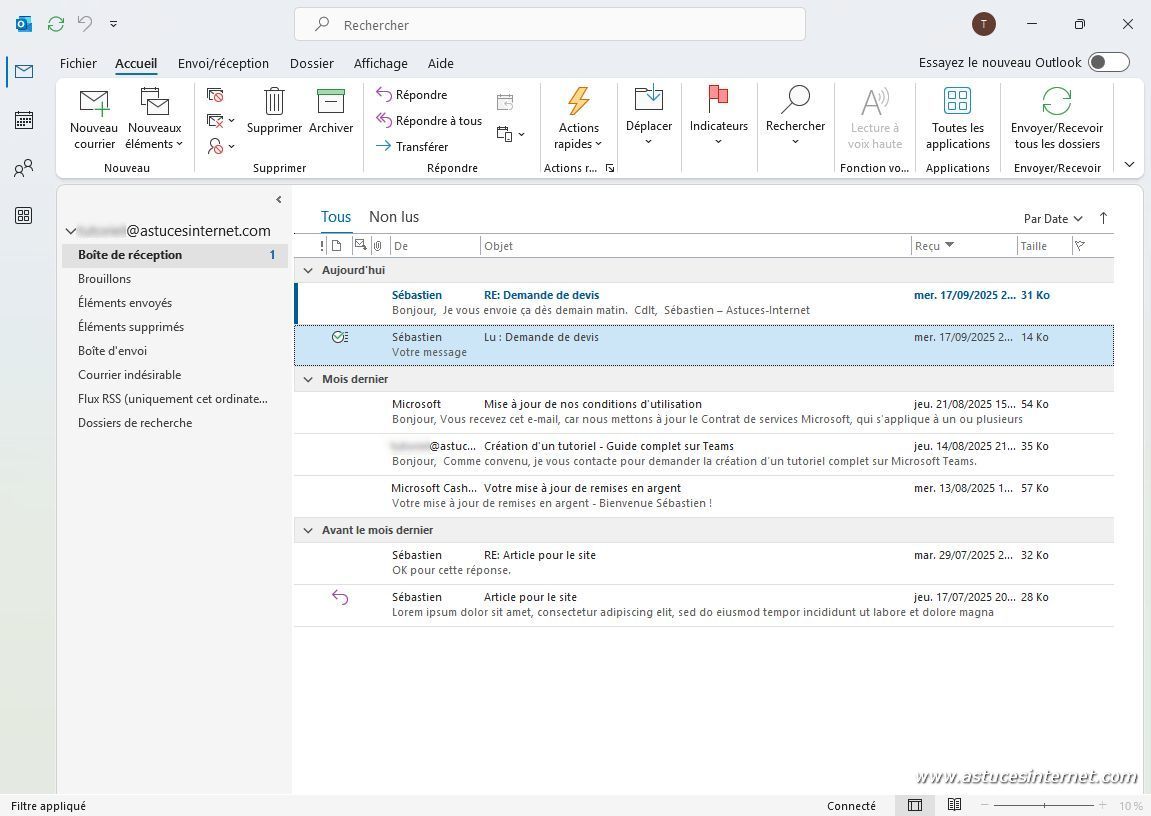Screen dimensions: 1151x816
Task: Open the Brouillons folder
Action: [x=104, y=279]
